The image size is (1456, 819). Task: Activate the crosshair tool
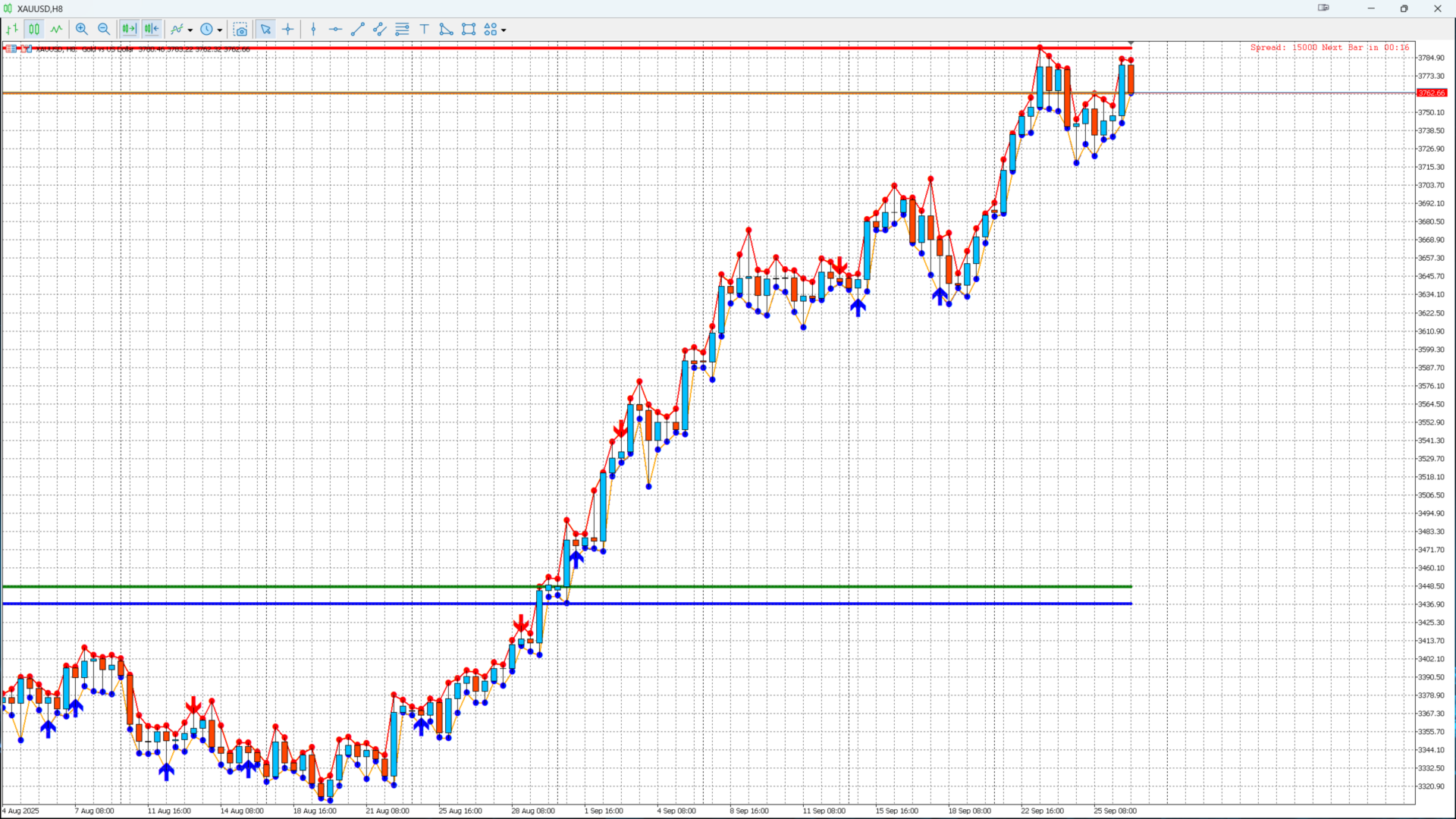click(x=288, y=30)
